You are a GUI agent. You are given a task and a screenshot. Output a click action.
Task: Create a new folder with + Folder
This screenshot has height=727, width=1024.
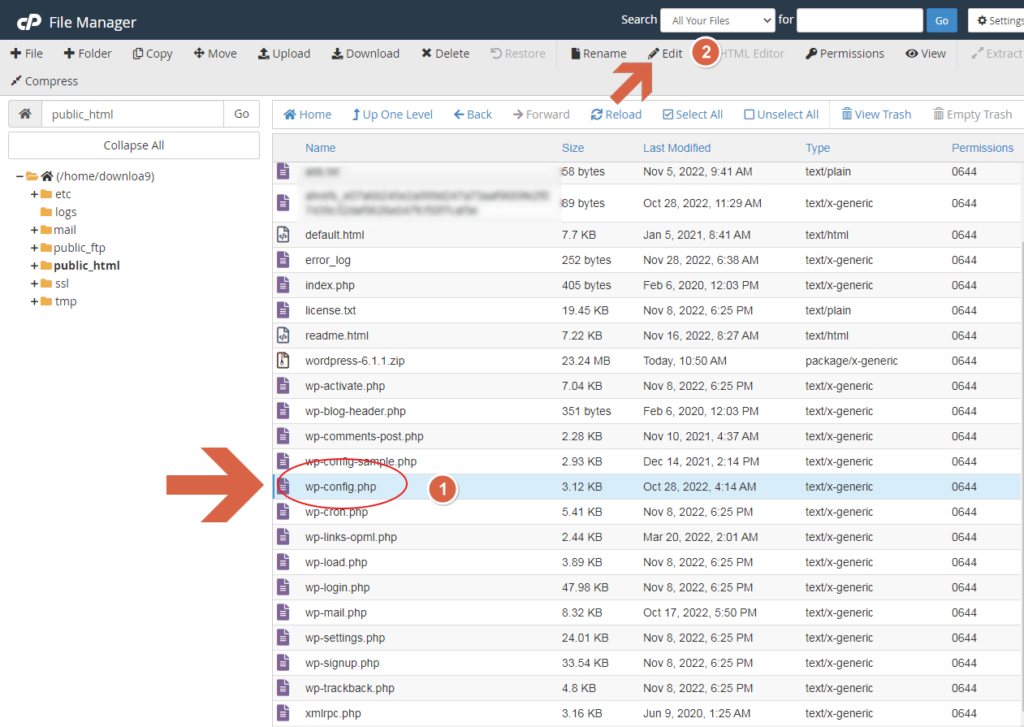click(x=88, y=54)
